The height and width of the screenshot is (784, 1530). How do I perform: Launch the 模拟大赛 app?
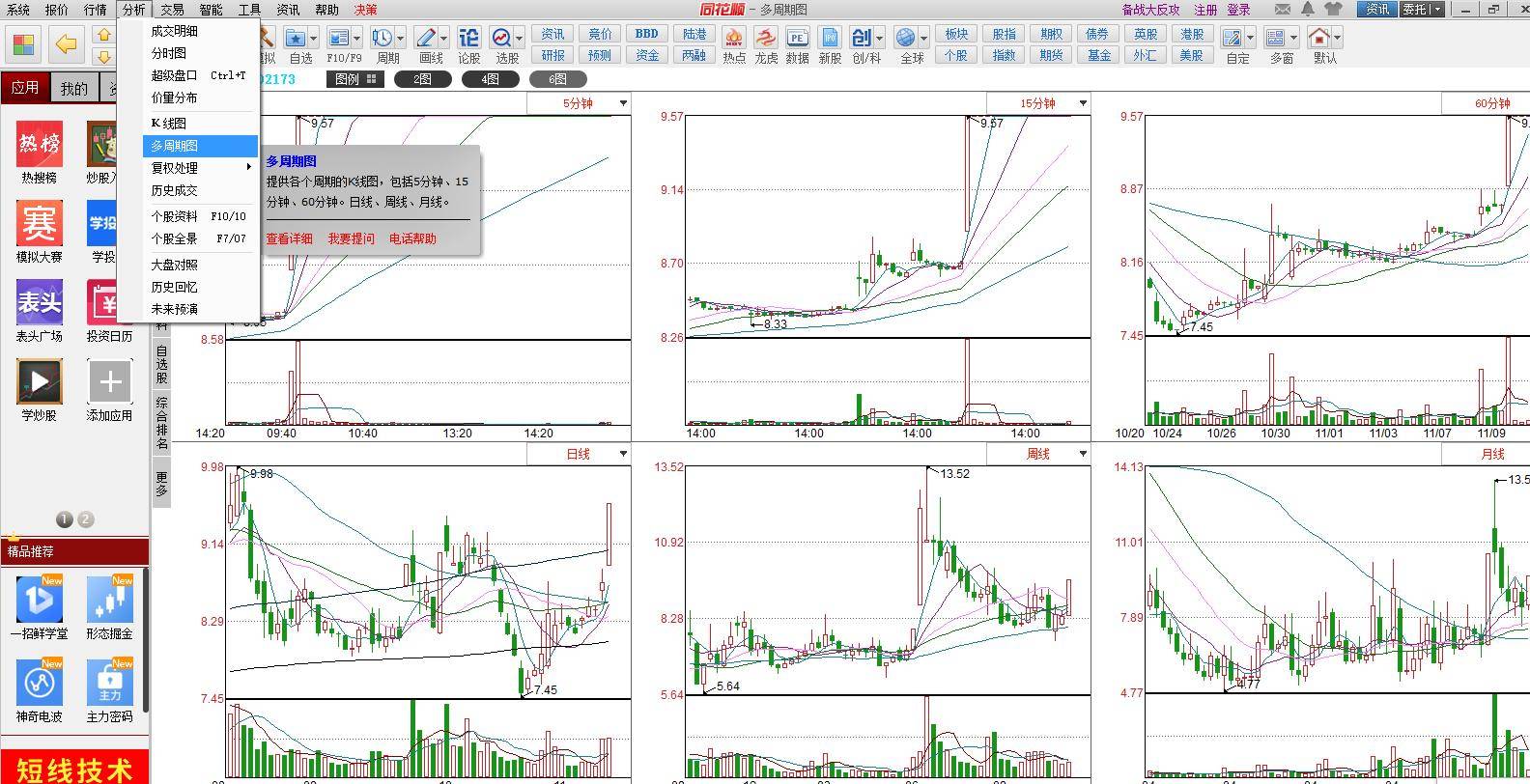pyautogui.click(x=40, y=224)
